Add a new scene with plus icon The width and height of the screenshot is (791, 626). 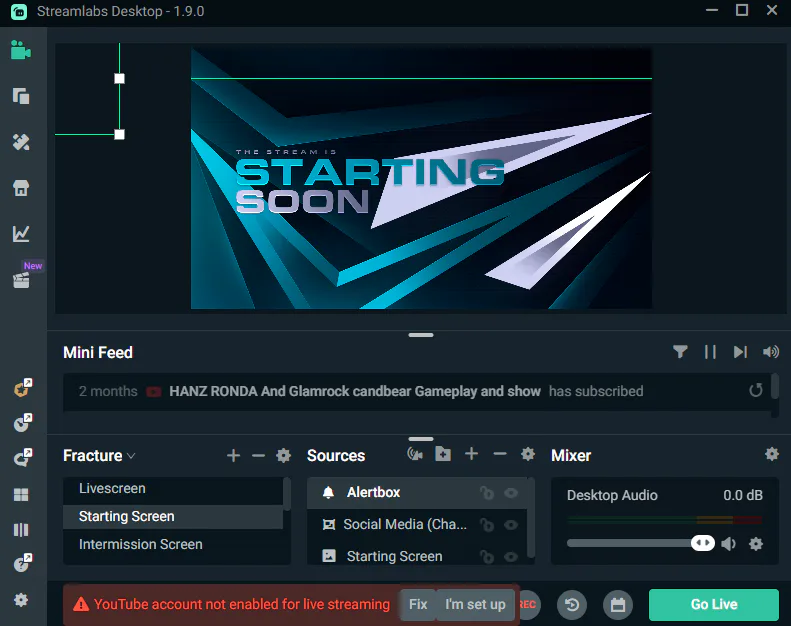click(x=233, y=456)
